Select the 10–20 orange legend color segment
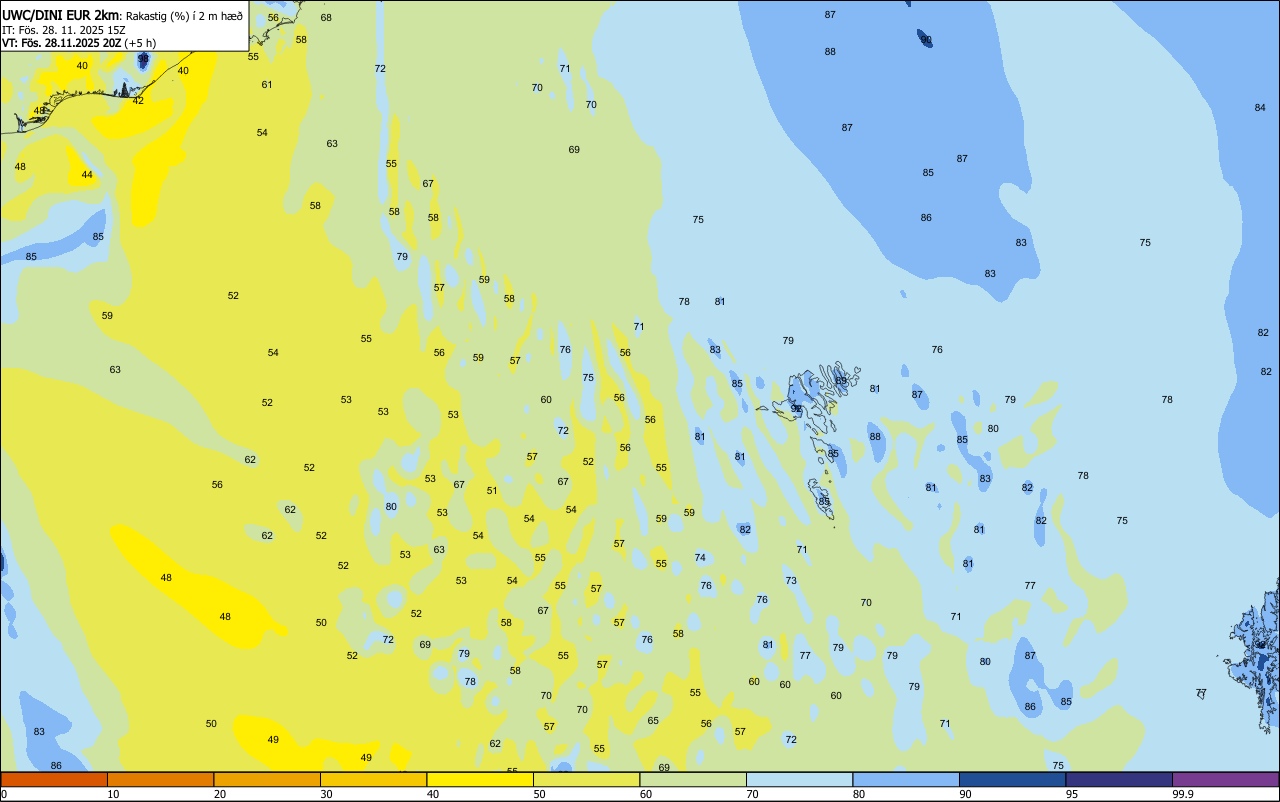The height and width of the screenshot is (802, 1280). 160,779
